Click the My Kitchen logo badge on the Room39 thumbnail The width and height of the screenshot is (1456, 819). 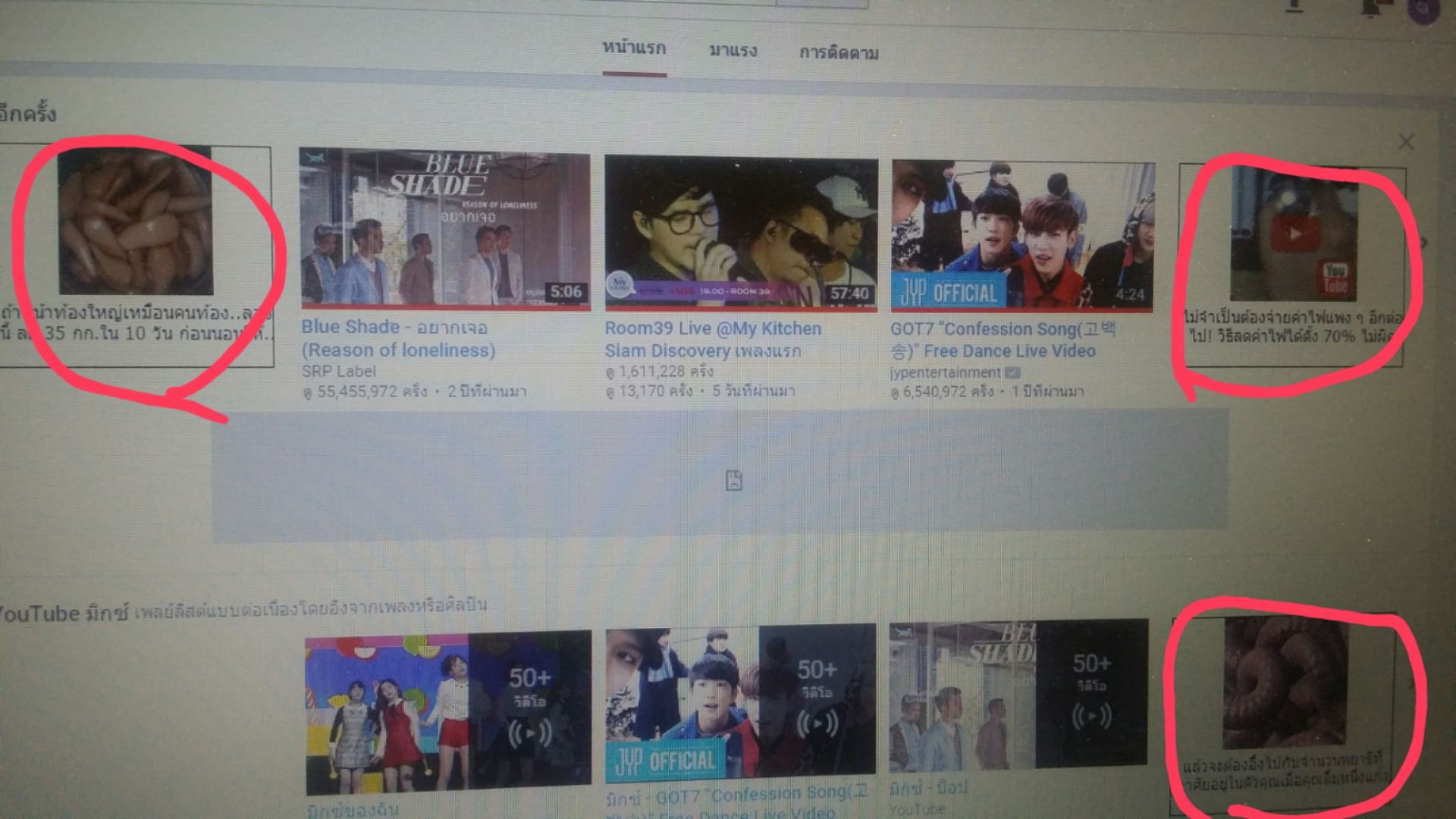pos(620,284)
